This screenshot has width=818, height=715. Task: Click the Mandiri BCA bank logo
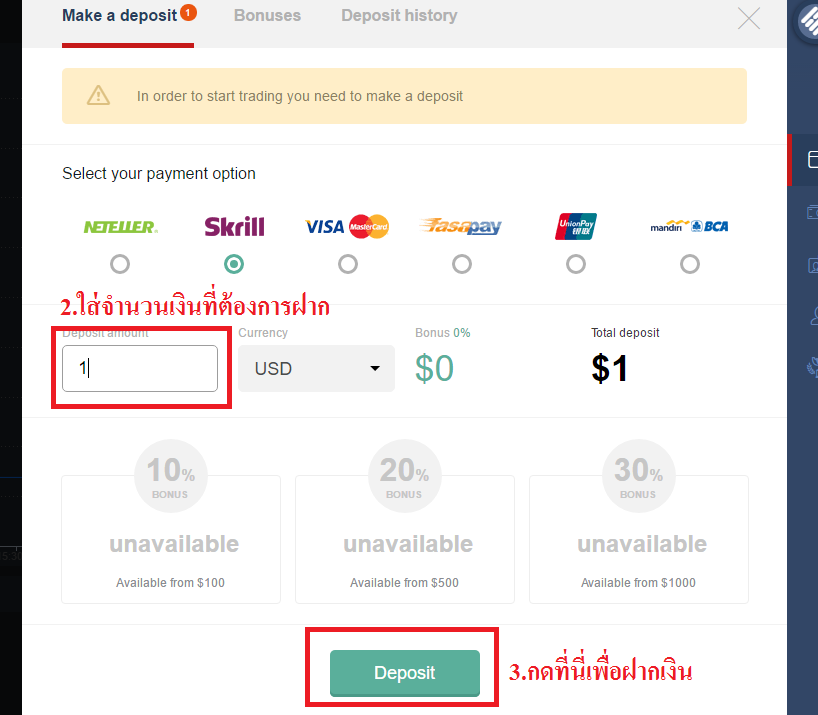tap(689, 226)
